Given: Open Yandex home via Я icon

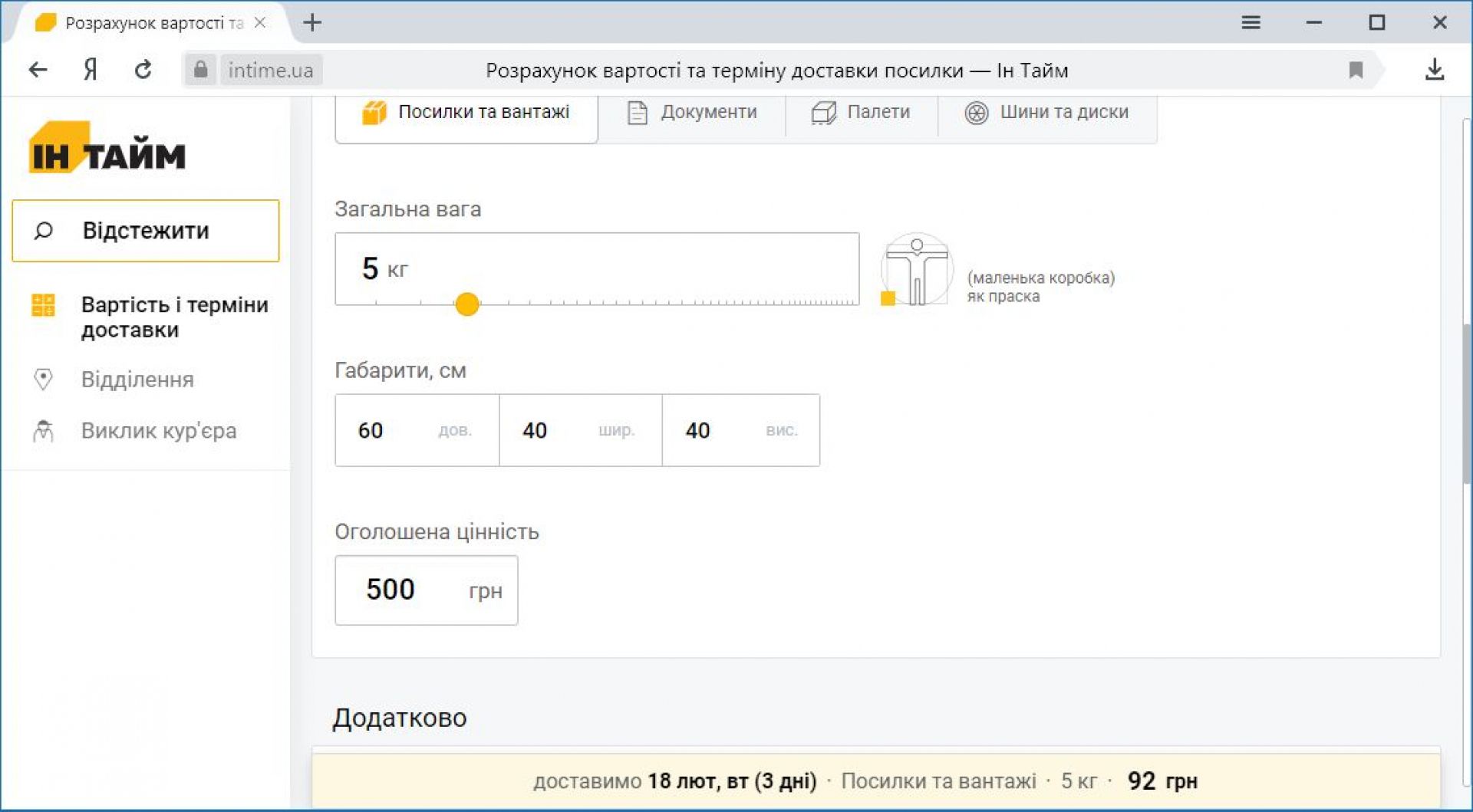Looking at the screenshot, I should [x=91, y=71].
